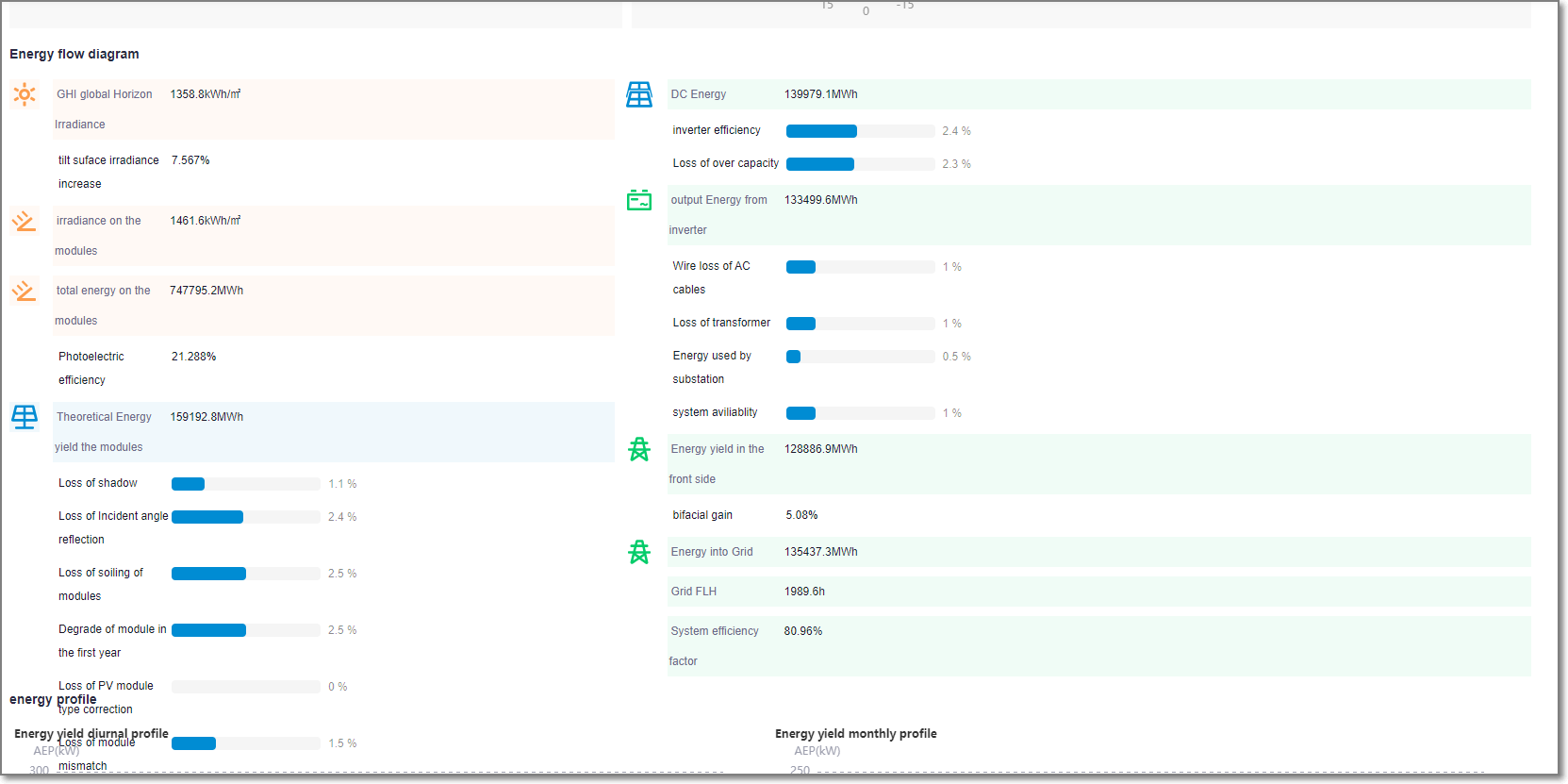
Task: Select the irradiance value 1461.6kWh/㎡
Action: coord(206,221)
